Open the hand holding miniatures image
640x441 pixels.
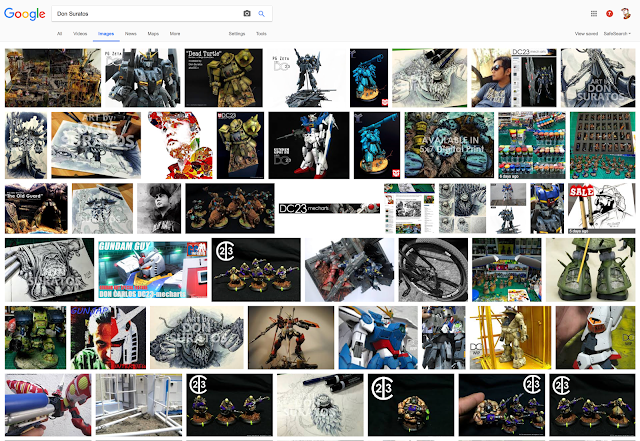coord(502,405)
